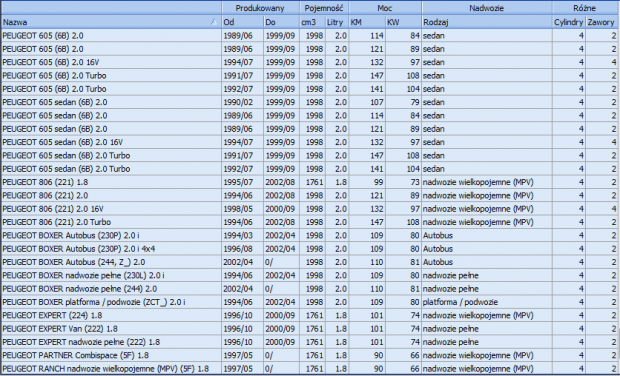Click the Cylindry column header

569,22
